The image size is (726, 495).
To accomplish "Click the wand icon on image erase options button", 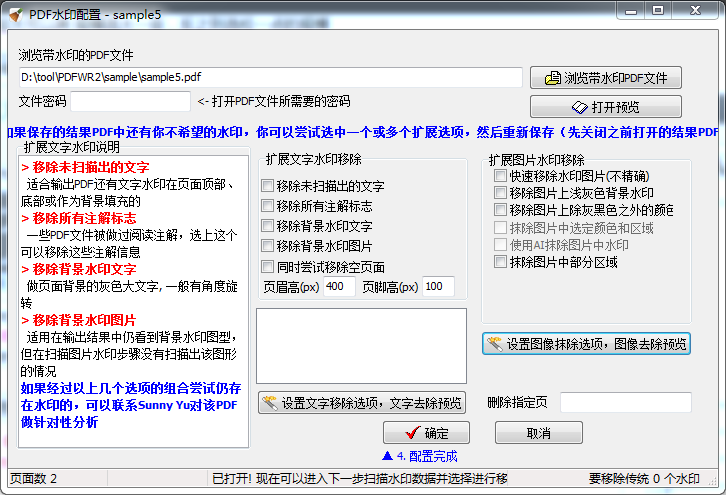I will [x=494, y=344].
